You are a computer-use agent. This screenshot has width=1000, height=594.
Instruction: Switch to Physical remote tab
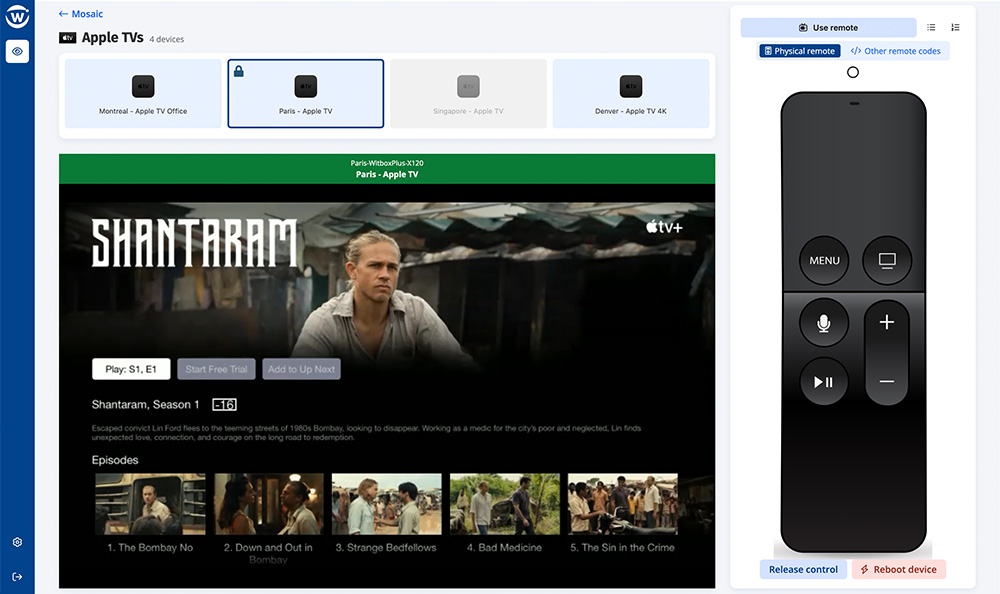pos(800,51)
